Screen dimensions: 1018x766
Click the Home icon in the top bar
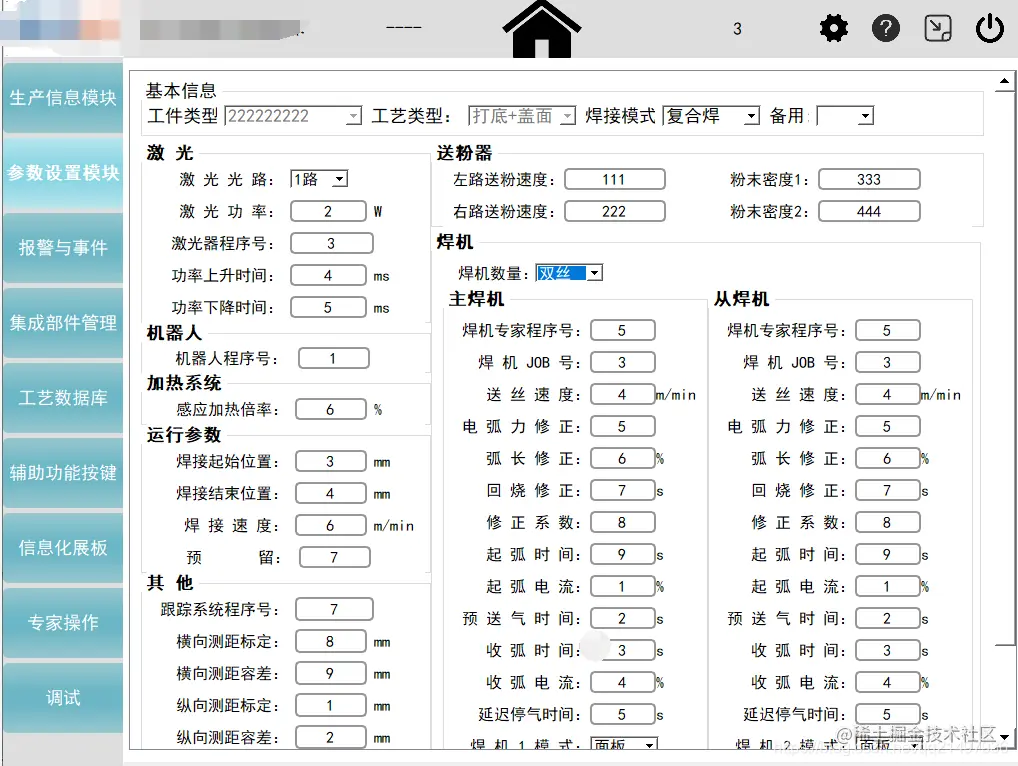click(541, 28)
